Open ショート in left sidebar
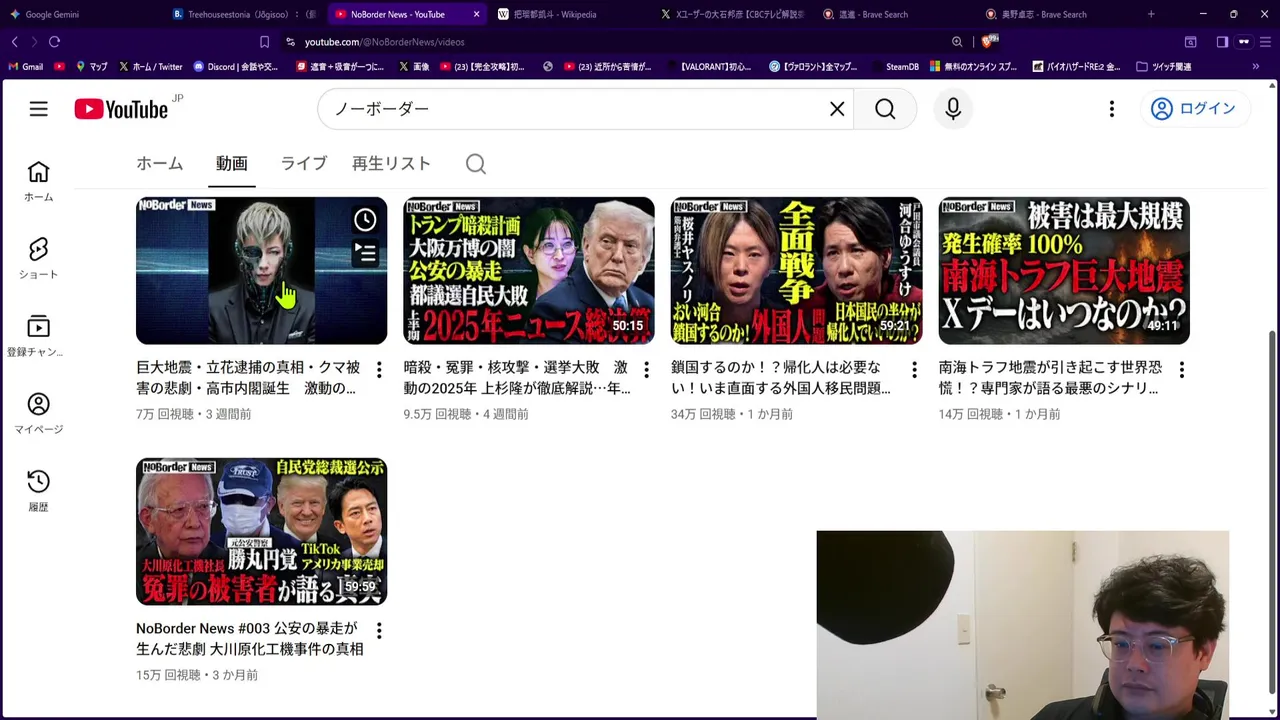The image size is (1280, 720). point(38,258)
